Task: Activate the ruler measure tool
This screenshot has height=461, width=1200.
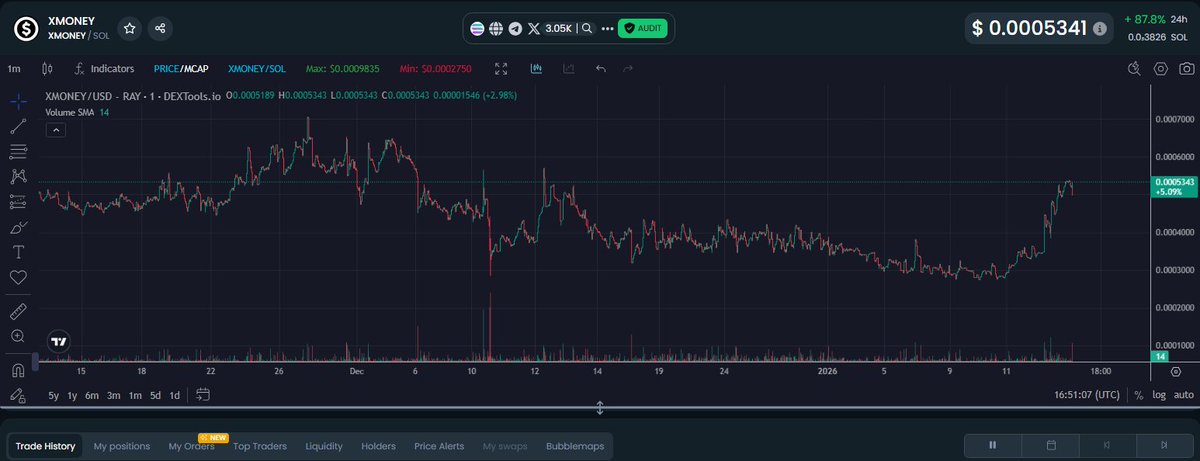Action: [x=18, y=311]
